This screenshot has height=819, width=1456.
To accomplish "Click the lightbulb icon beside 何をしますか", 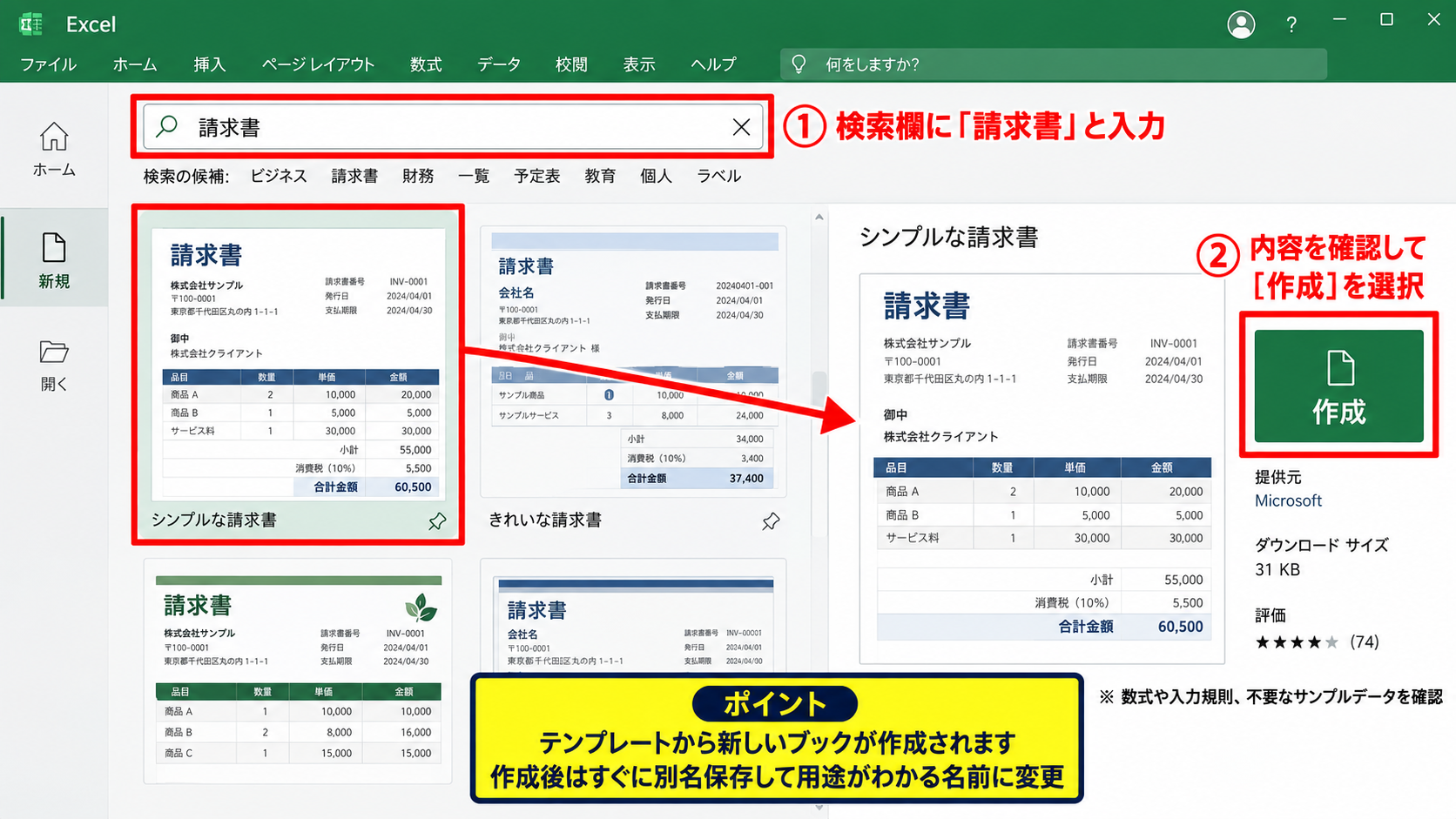I will (x=799, y=64).
